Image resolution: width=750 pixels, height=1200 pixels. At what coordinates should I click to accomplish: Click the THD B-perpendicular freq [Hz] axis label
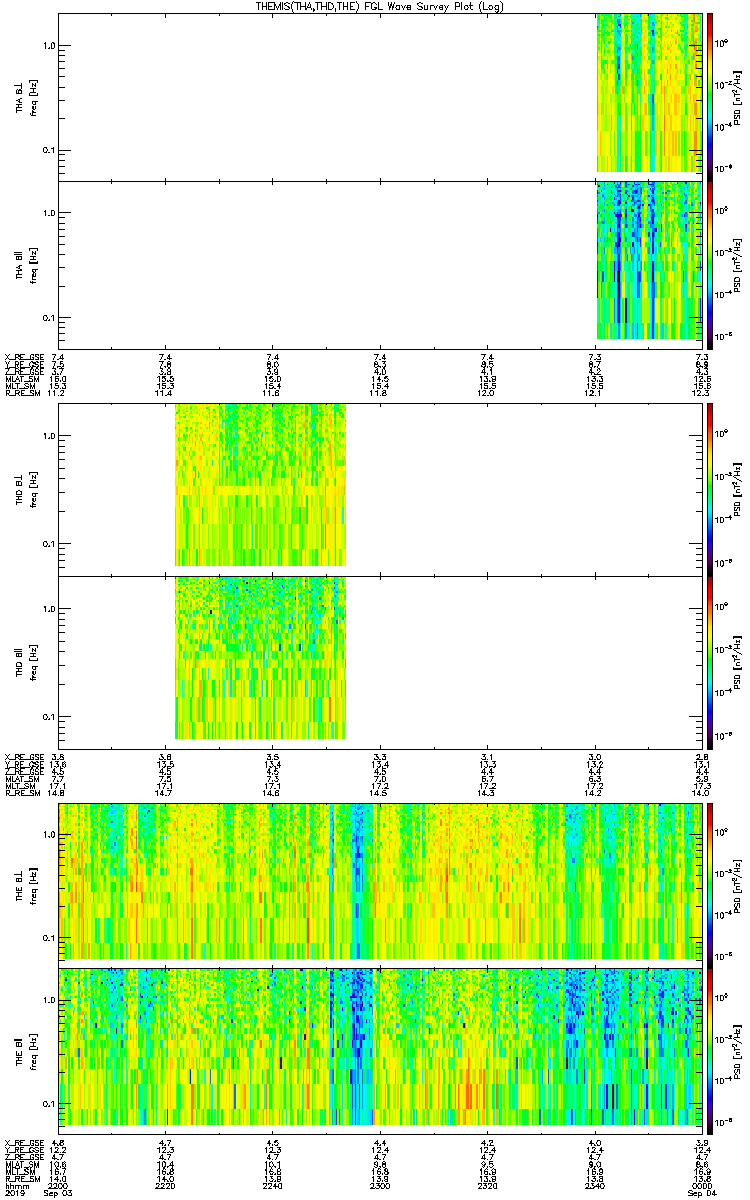(36, 489)
